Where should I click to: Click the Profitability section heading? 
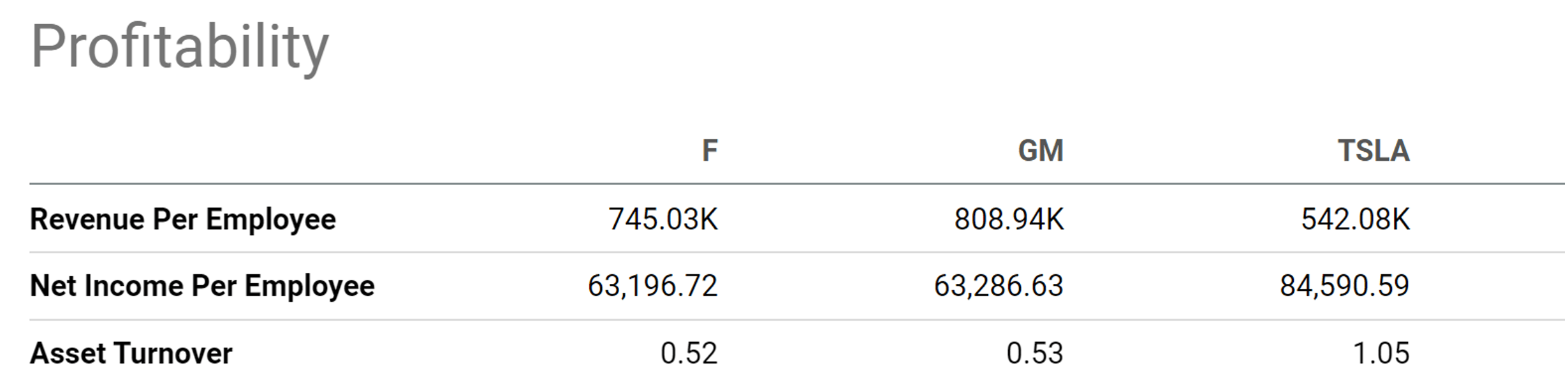[180, 47]
